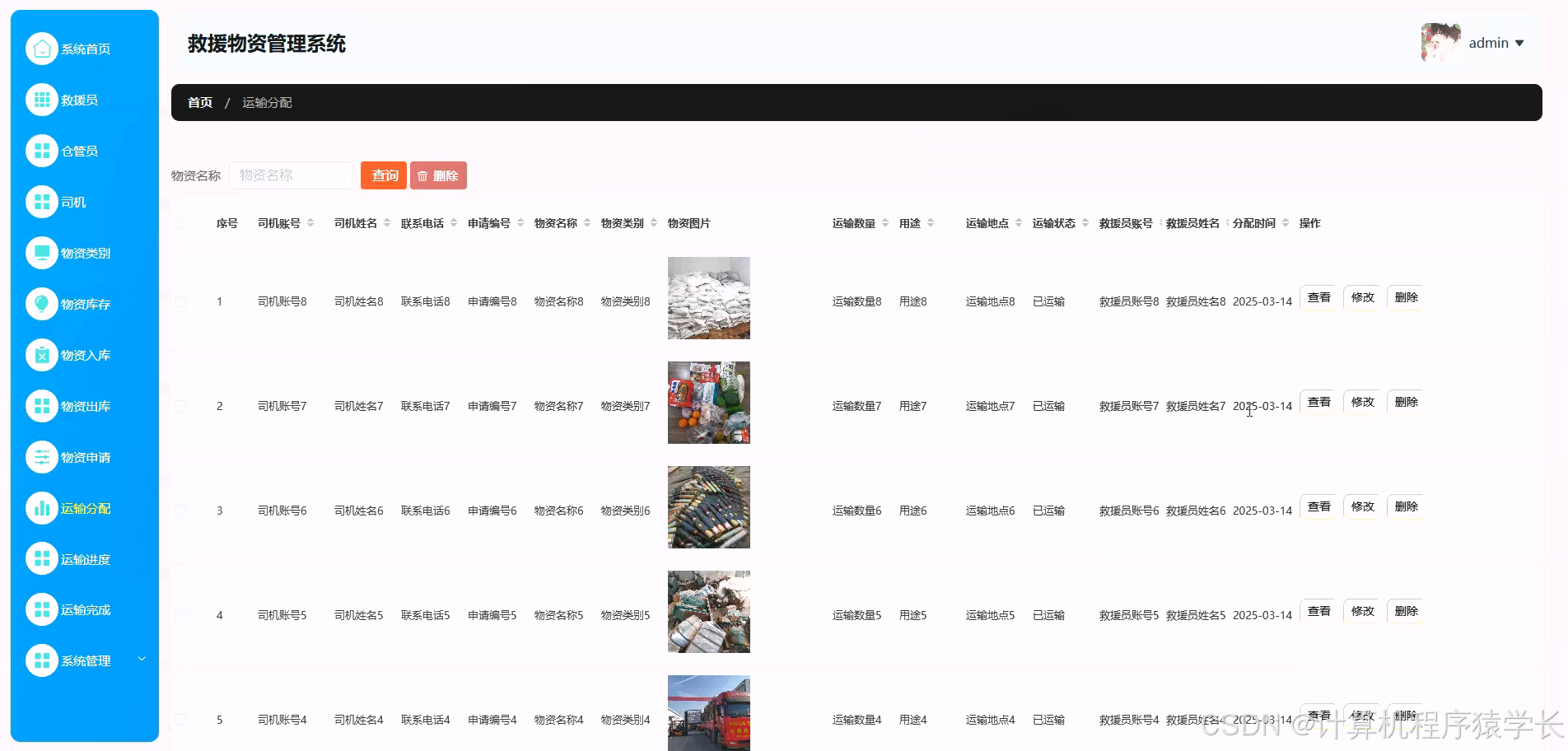Click the 物资名称5 table cell

(x=559, y=615)
